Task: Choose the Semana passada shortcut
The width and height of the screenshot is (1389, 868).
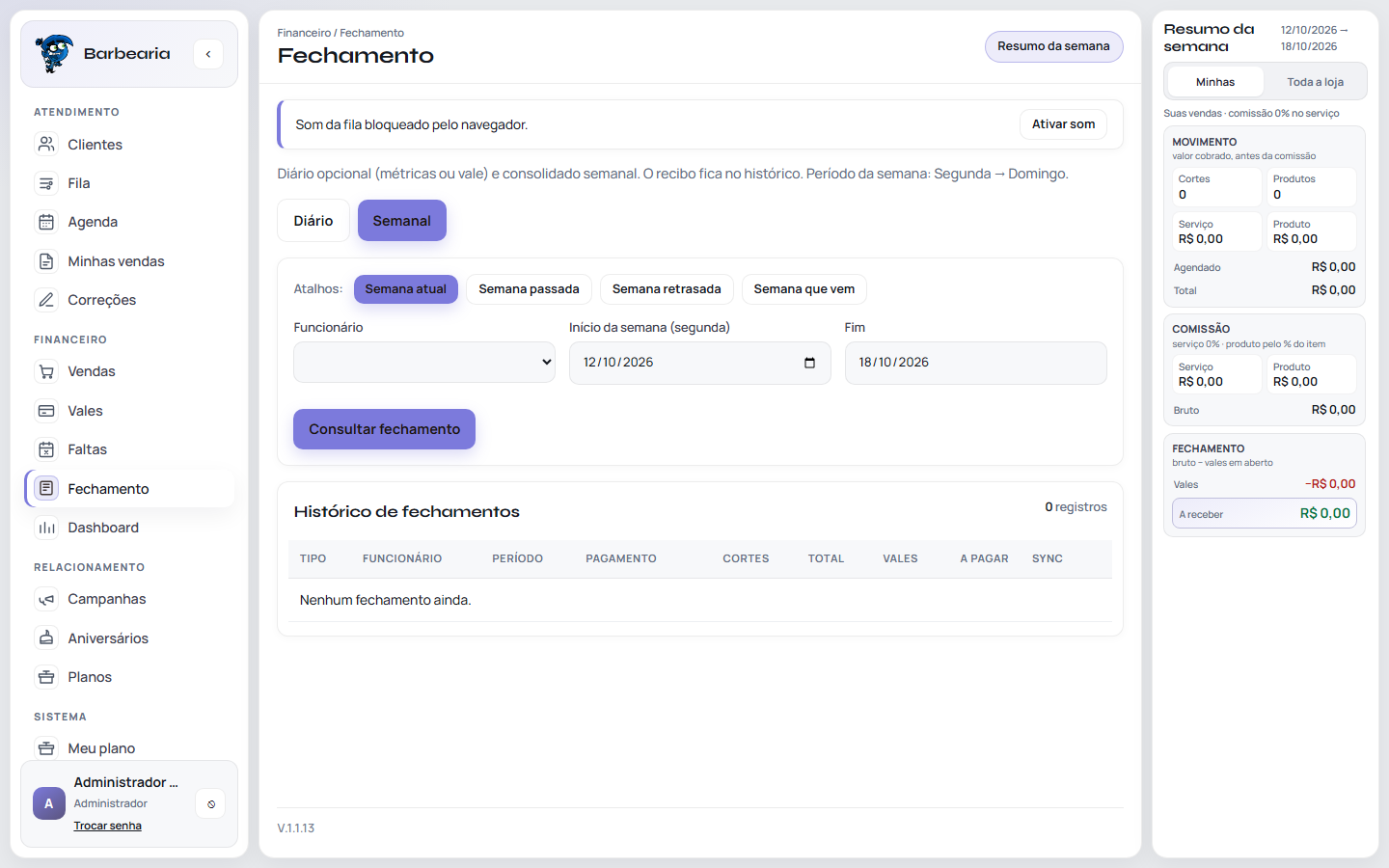Action: pyautogui.click(x=530, y=289)
